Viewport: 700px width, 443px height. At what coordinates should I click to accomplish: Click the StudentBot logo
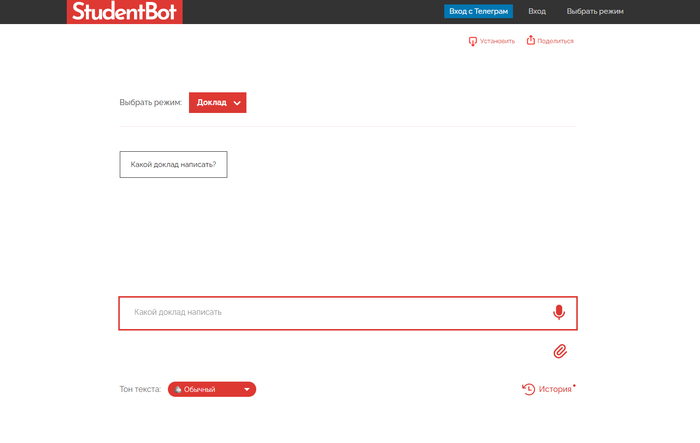(x=126, y=12)
